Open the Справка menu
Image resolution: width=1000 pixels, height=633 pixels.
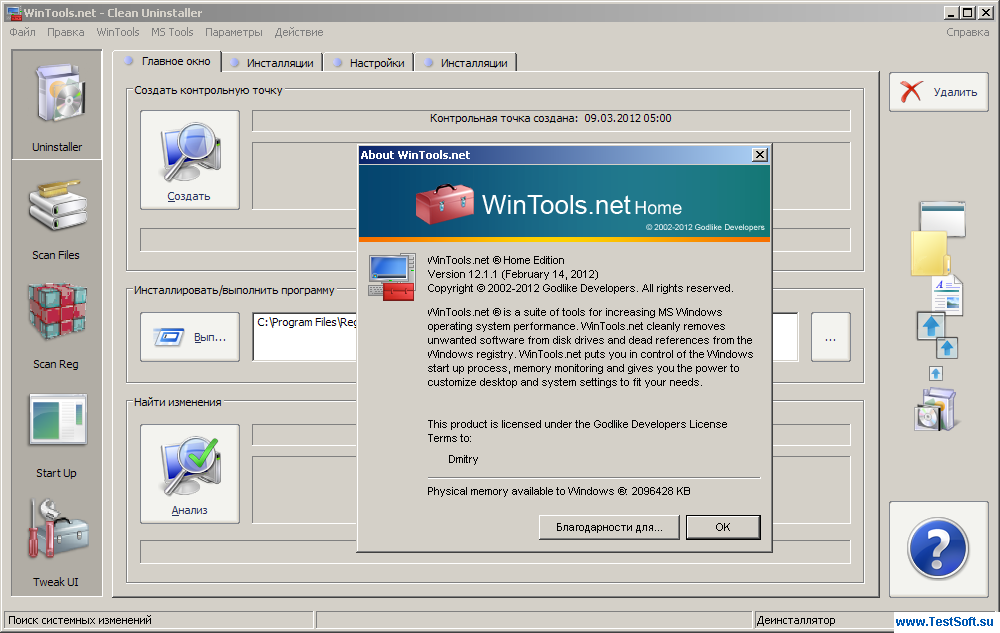click(x=967, y=32)
